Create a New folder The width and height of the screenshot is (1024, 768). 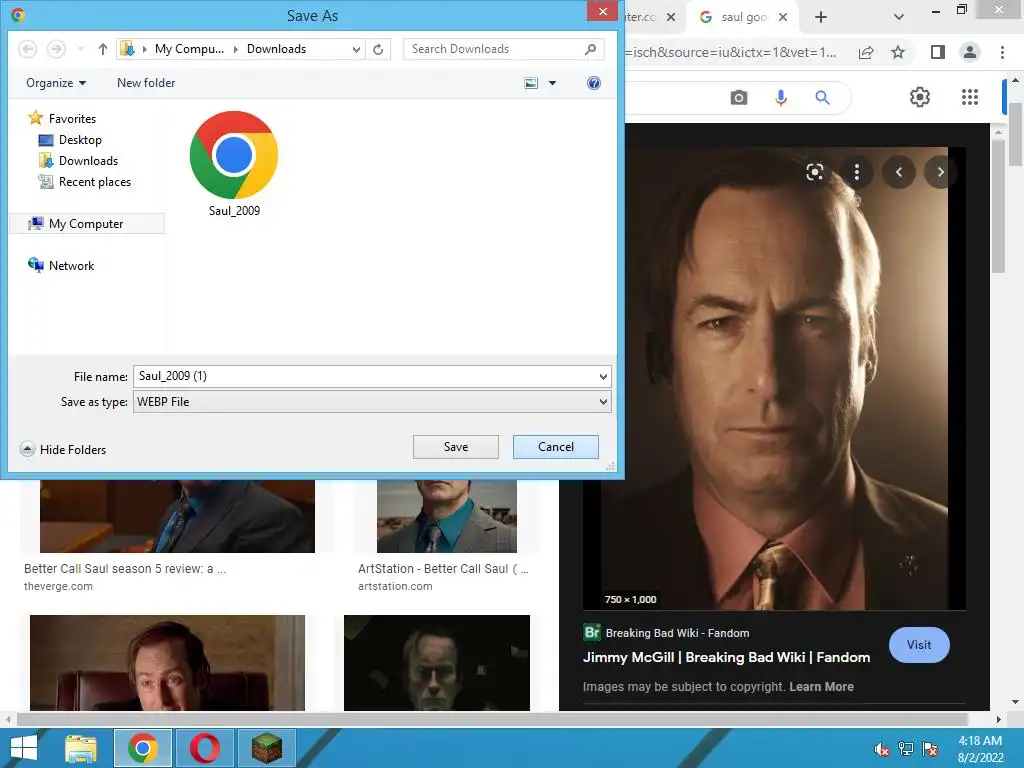click(x=146, y=83)
